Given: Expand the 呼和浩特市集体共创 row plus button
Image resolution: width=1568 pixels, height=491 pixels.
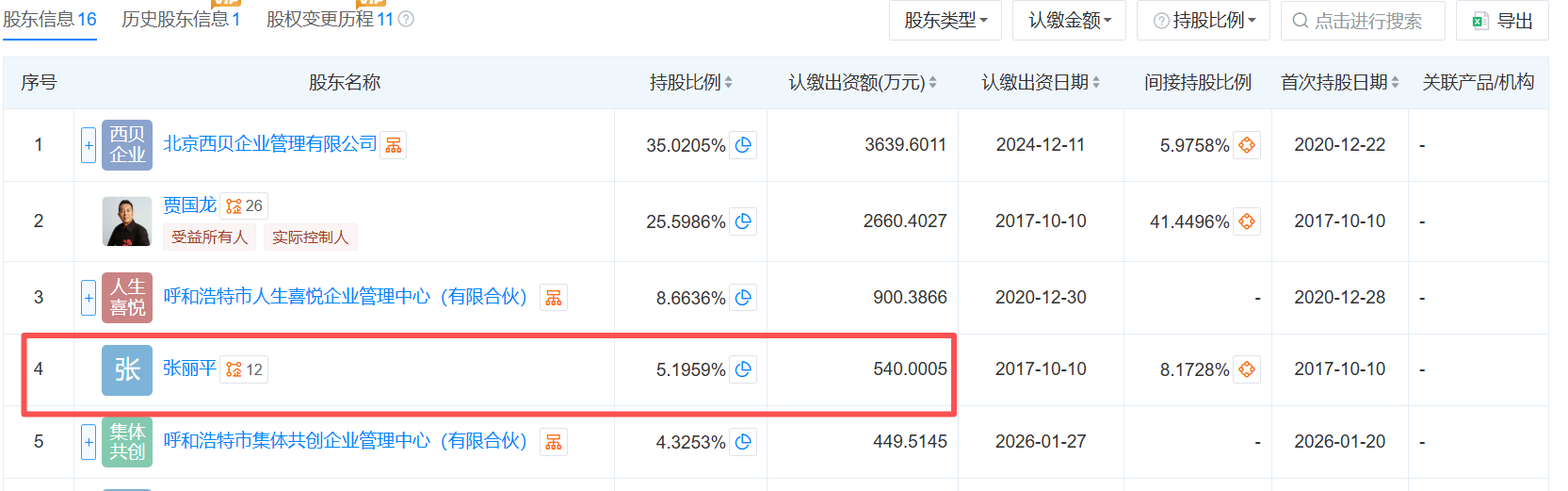Looking at the screenshot, I should [89, 442].
